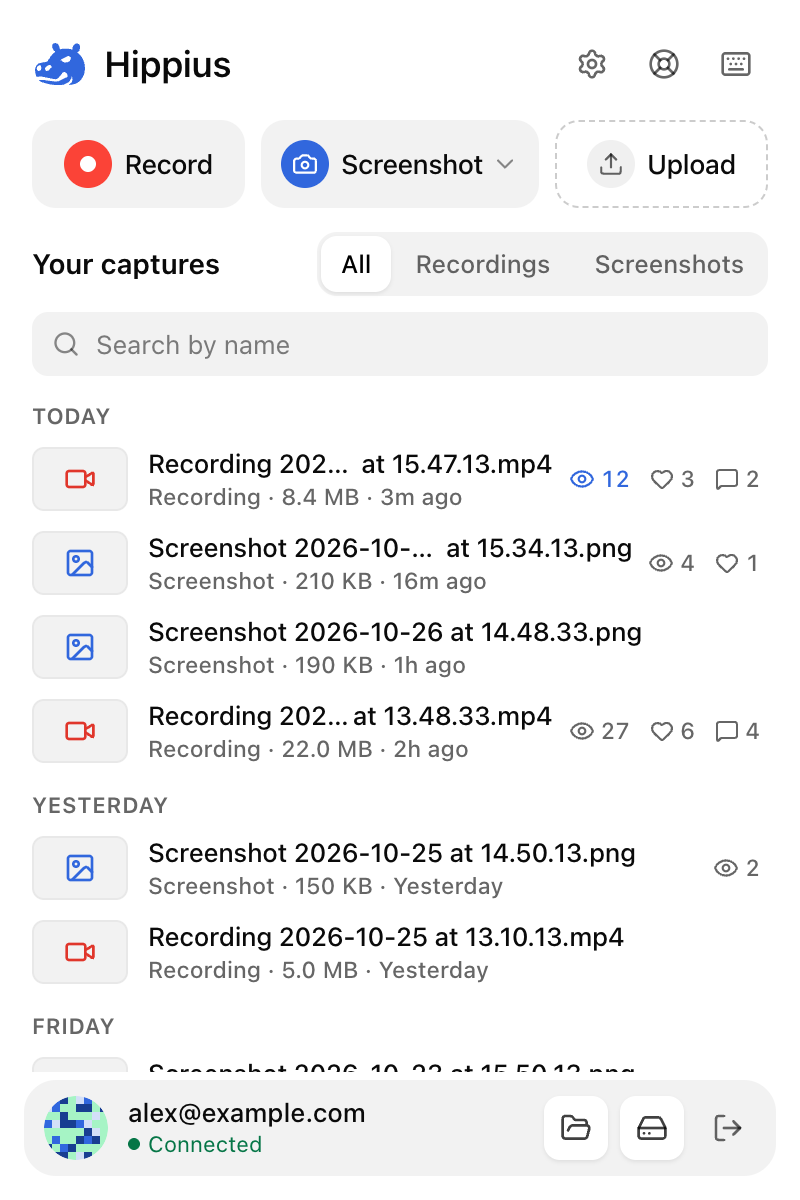Switch to the Screenshots tab

pyautogui.click(x=669, y=264)
